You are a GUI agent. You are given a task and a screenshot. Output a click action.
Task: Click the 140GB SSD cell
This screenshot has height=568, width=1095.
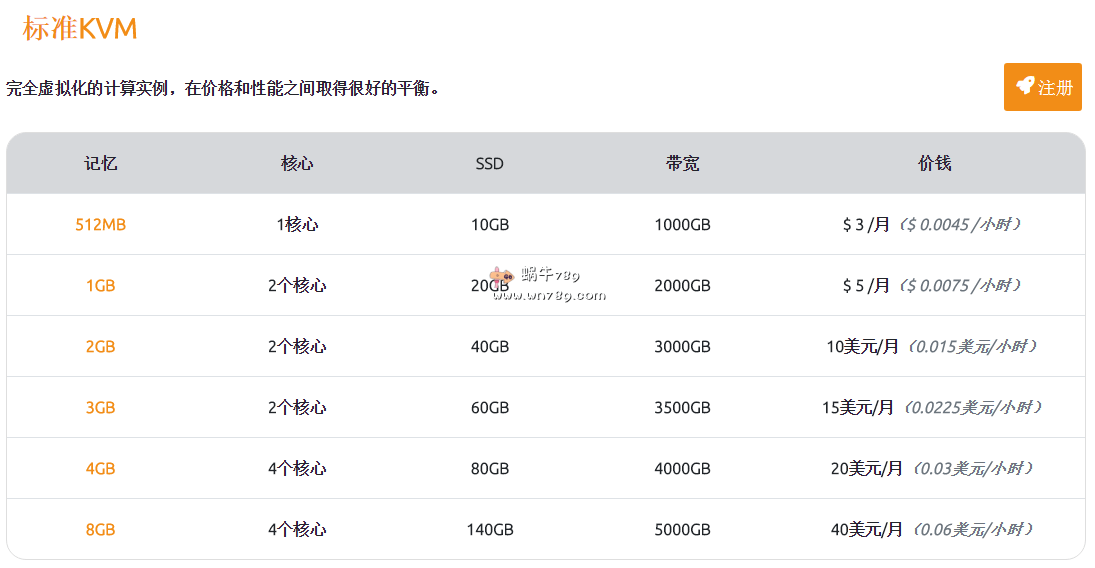click(490, 530)
